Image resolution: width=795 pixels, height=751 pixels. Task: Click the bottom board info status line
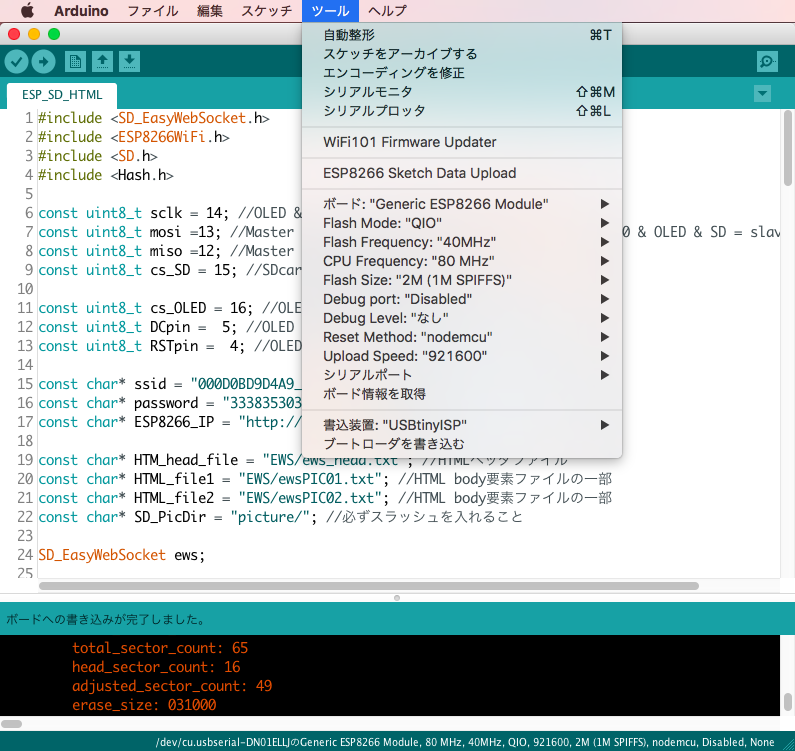pyautogui.click(x=465, y=742)
